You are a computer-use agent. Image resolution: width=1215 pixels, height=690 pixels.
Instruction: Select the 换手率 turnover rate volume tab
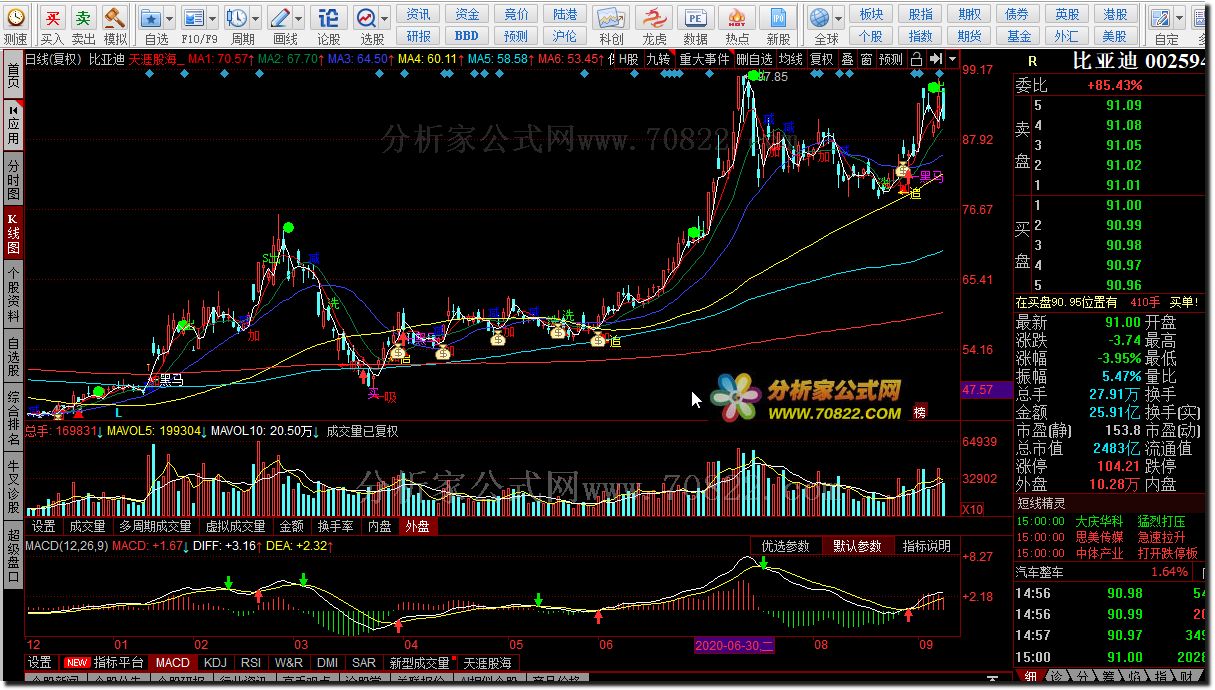point(335,526)
